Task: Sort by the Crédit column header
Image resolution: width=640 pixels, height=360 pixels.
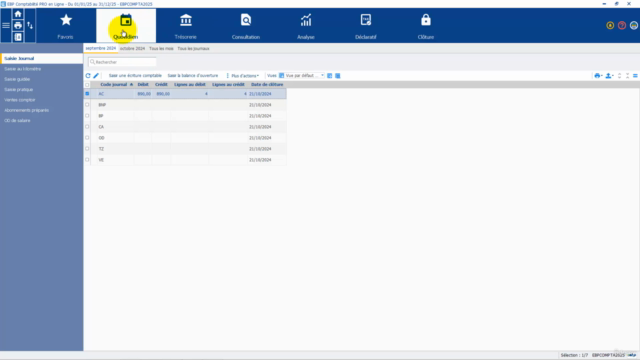Action: 161,84
